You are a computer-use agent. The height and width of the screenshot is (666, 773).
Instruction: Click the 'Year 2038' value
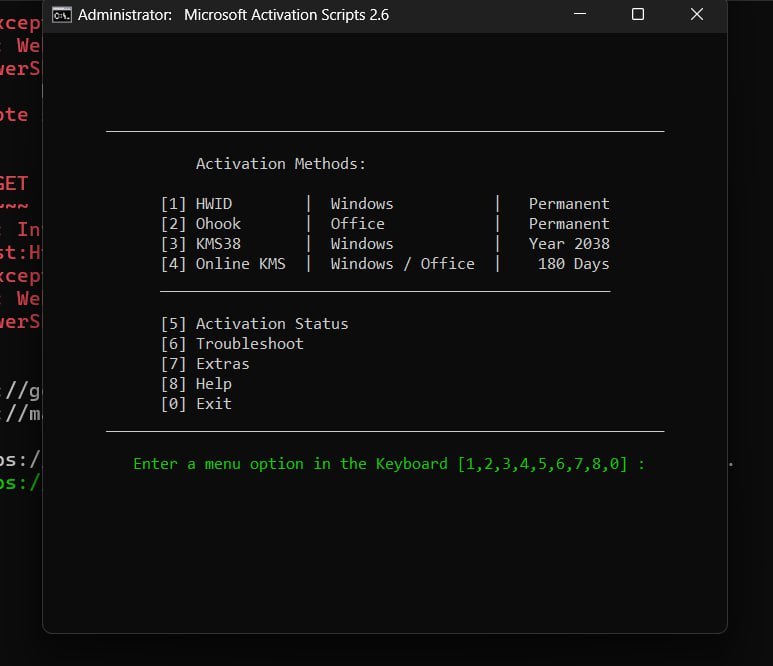[569, 244]
